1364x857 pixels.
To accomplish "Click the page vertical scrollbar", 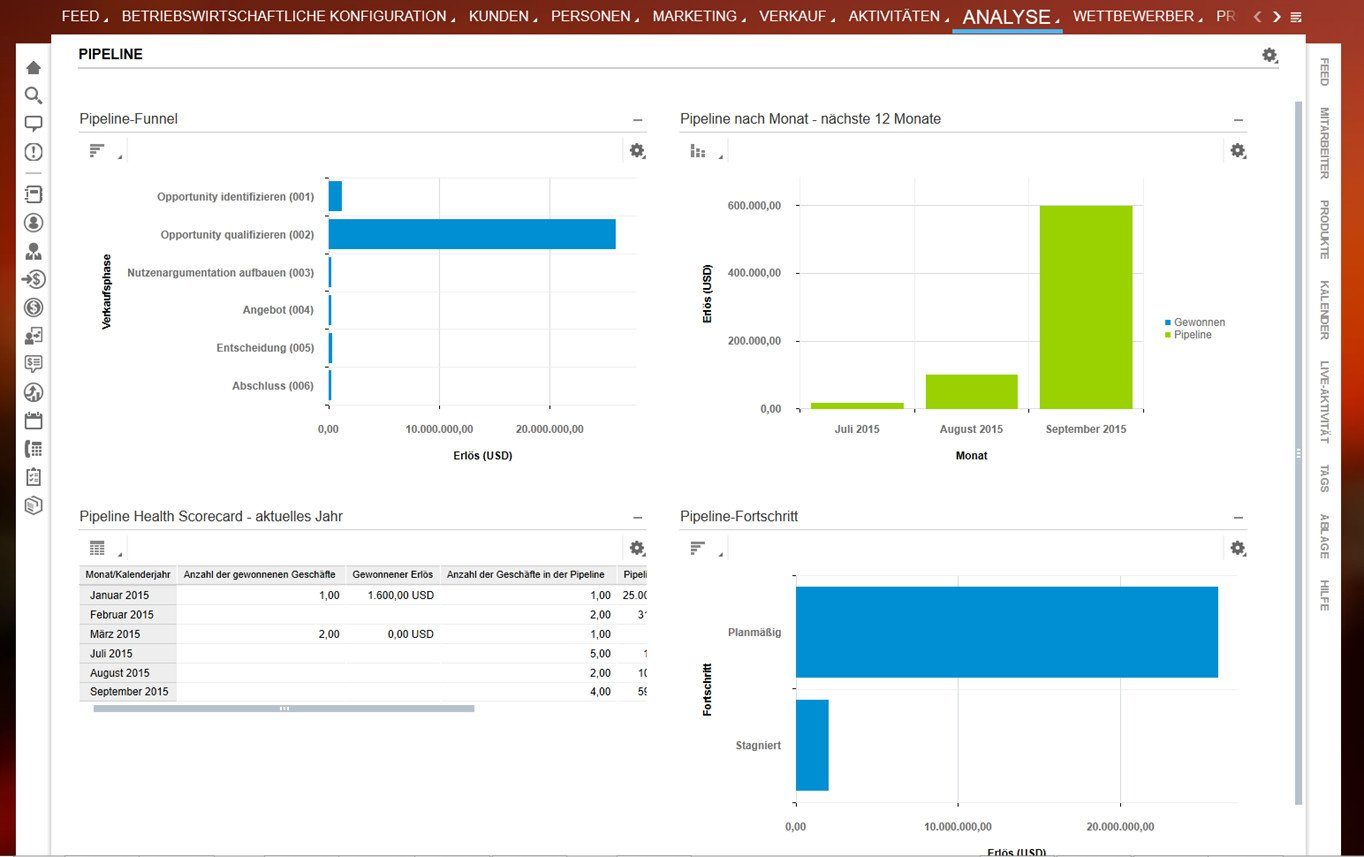I will (1298, 452).
